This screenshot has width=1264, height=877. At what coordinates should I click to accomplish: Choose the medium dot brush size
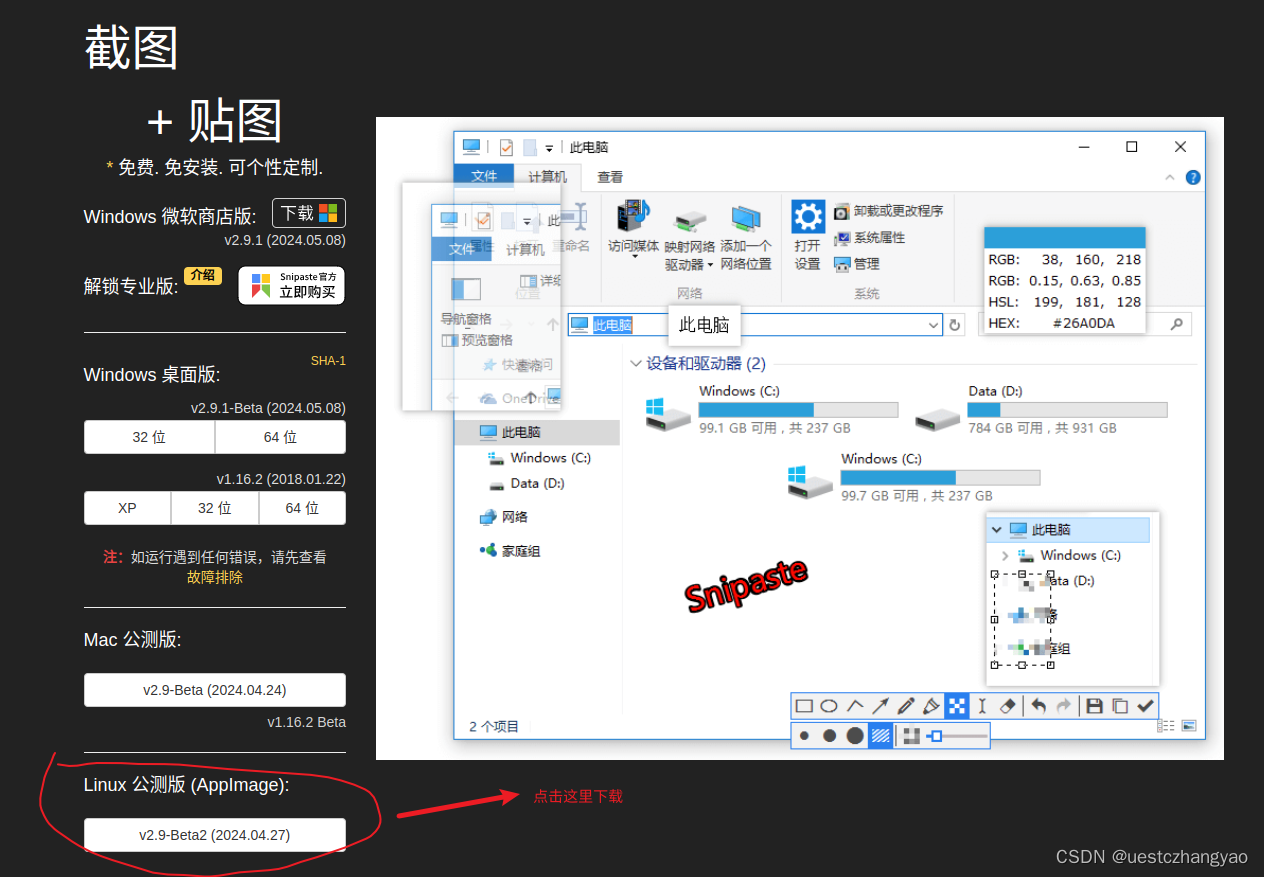pyautogui.click(x=829, y=736)
